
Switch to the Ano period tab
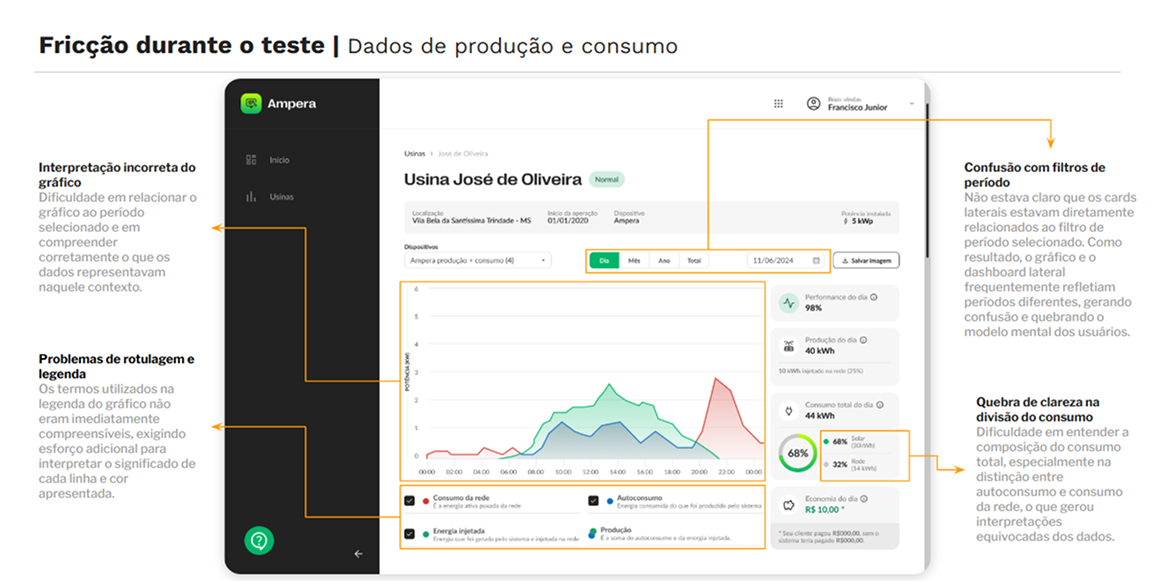click(x=664, y=261)
